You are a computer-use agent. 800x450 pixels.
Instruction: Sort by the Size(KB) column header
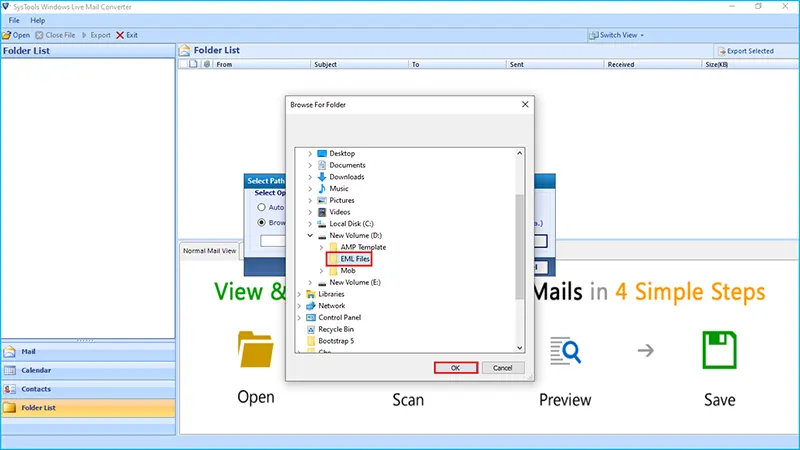(x=750, y=64)
